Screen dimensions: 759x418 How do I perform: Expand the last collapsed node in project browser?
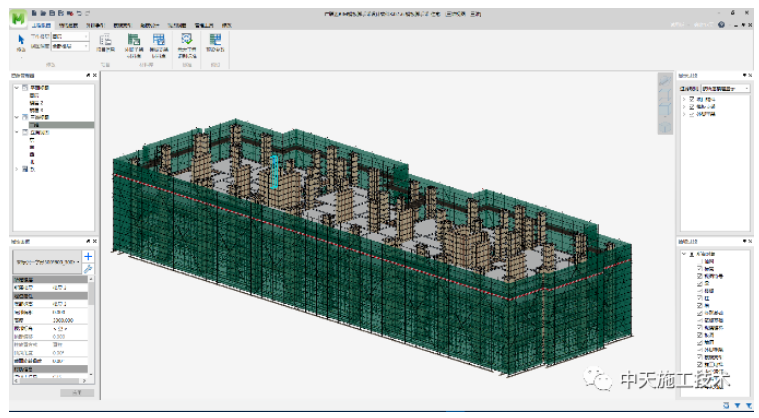click(x=16, y=169)
